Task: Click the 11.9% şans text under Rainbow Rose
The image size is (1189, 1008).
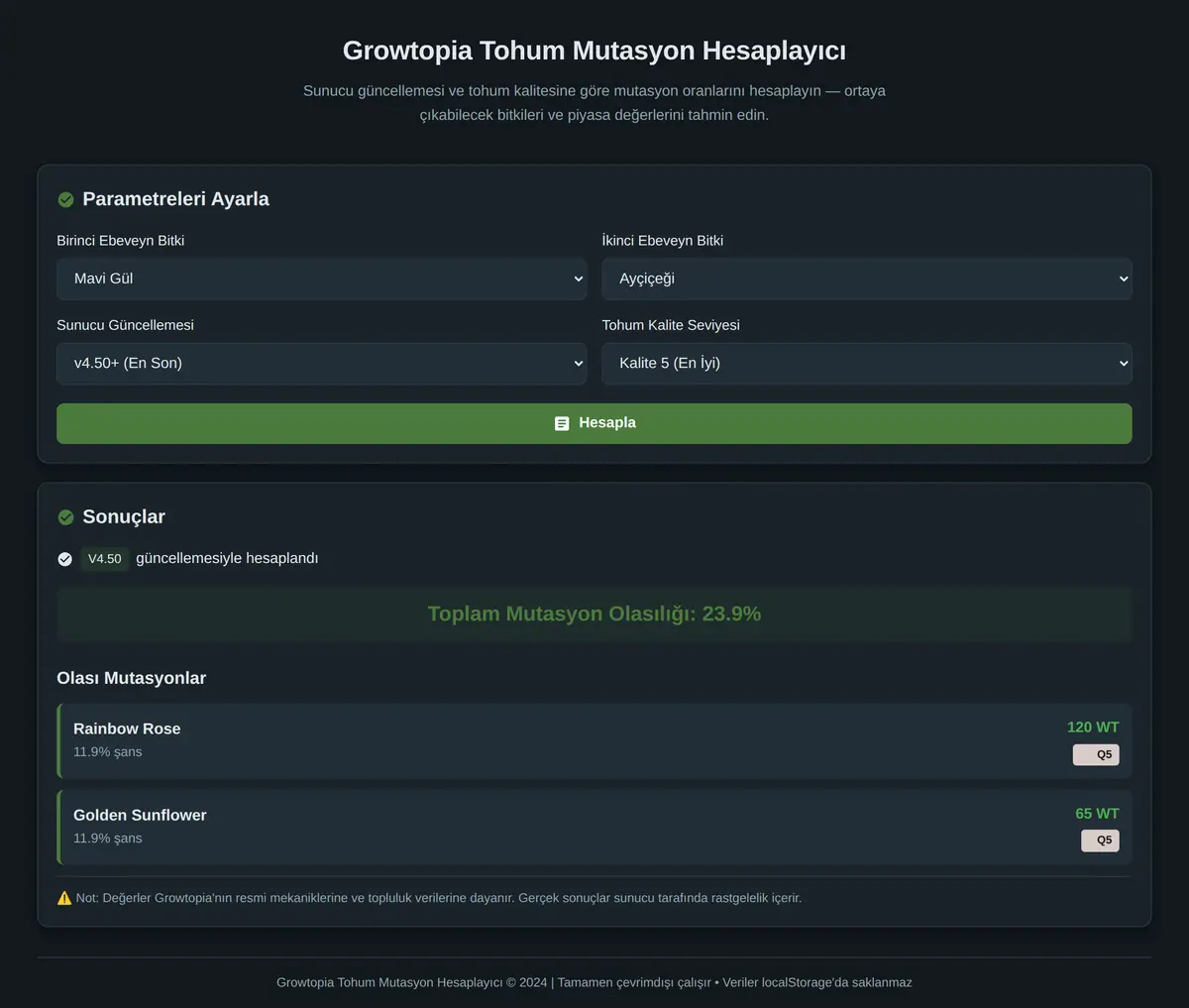Action: coord(107,752)
